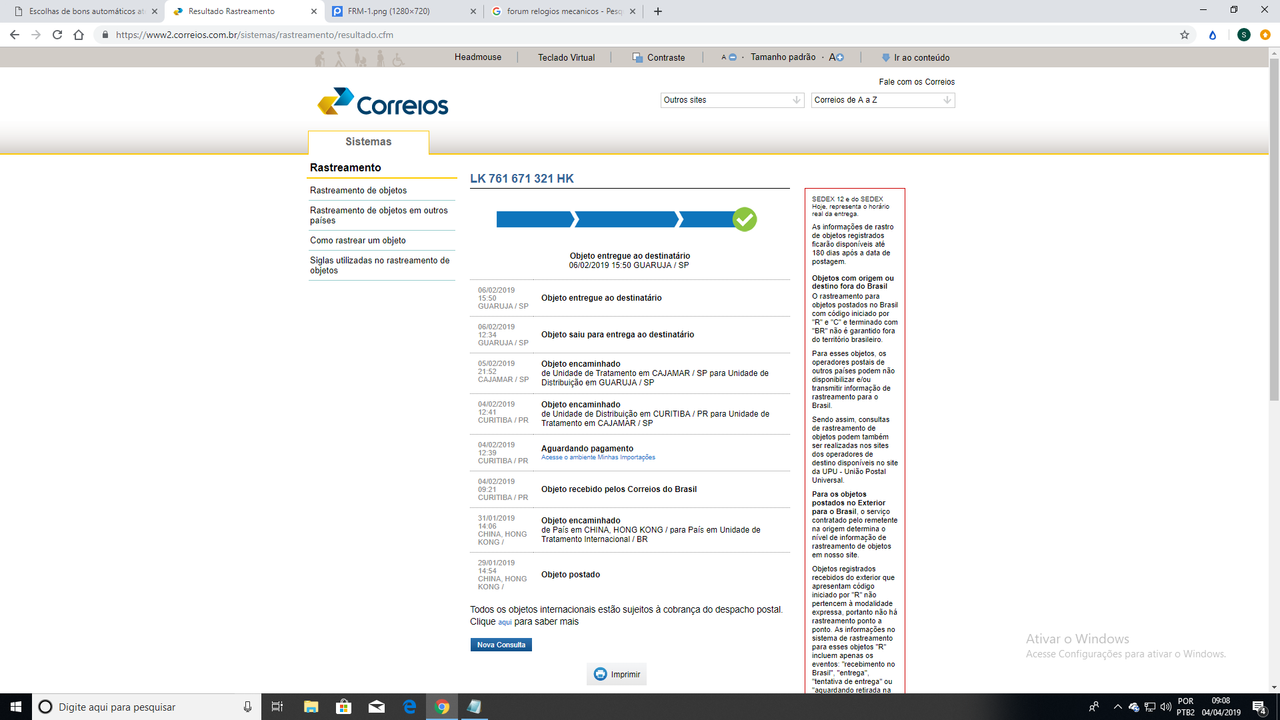This screenshot has width=1280, height=720.
Task: Switch to forum relogios mecanicos tab
Action: click(561, 11)
